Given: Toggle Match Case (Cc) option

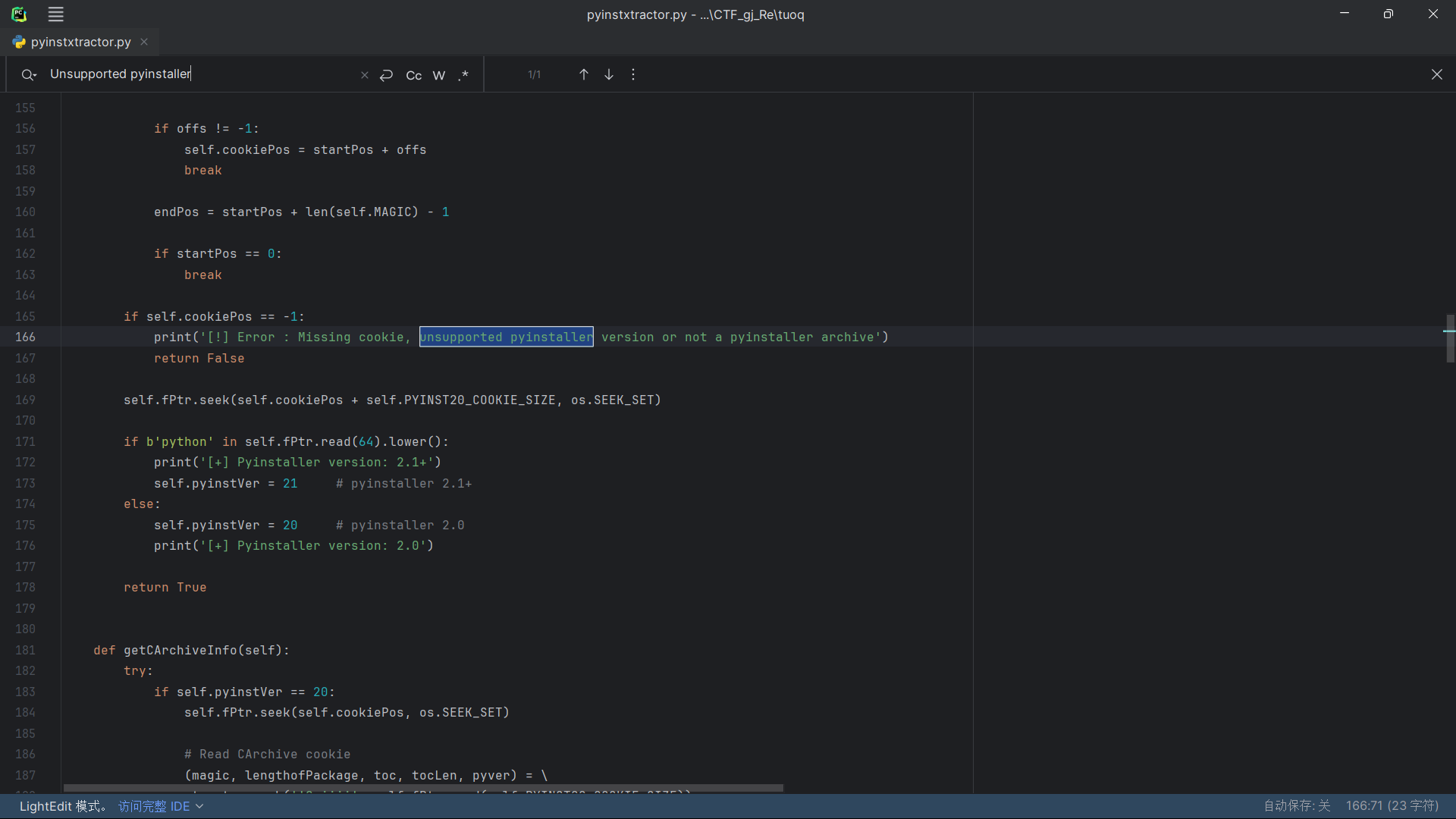Looking at the screenshot, I should click(x=414, y=75).
